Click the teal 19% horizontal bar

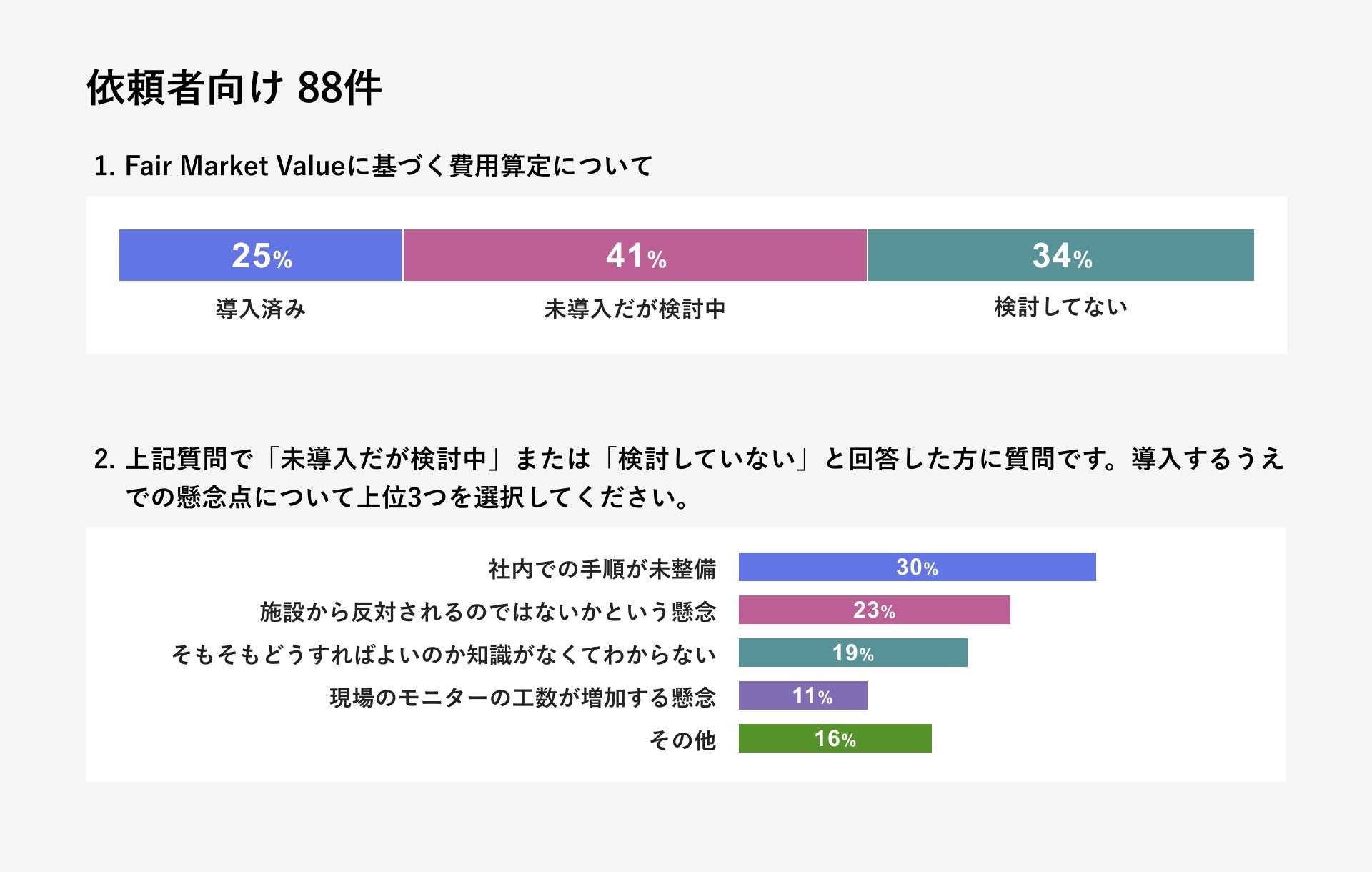(852, 653)
